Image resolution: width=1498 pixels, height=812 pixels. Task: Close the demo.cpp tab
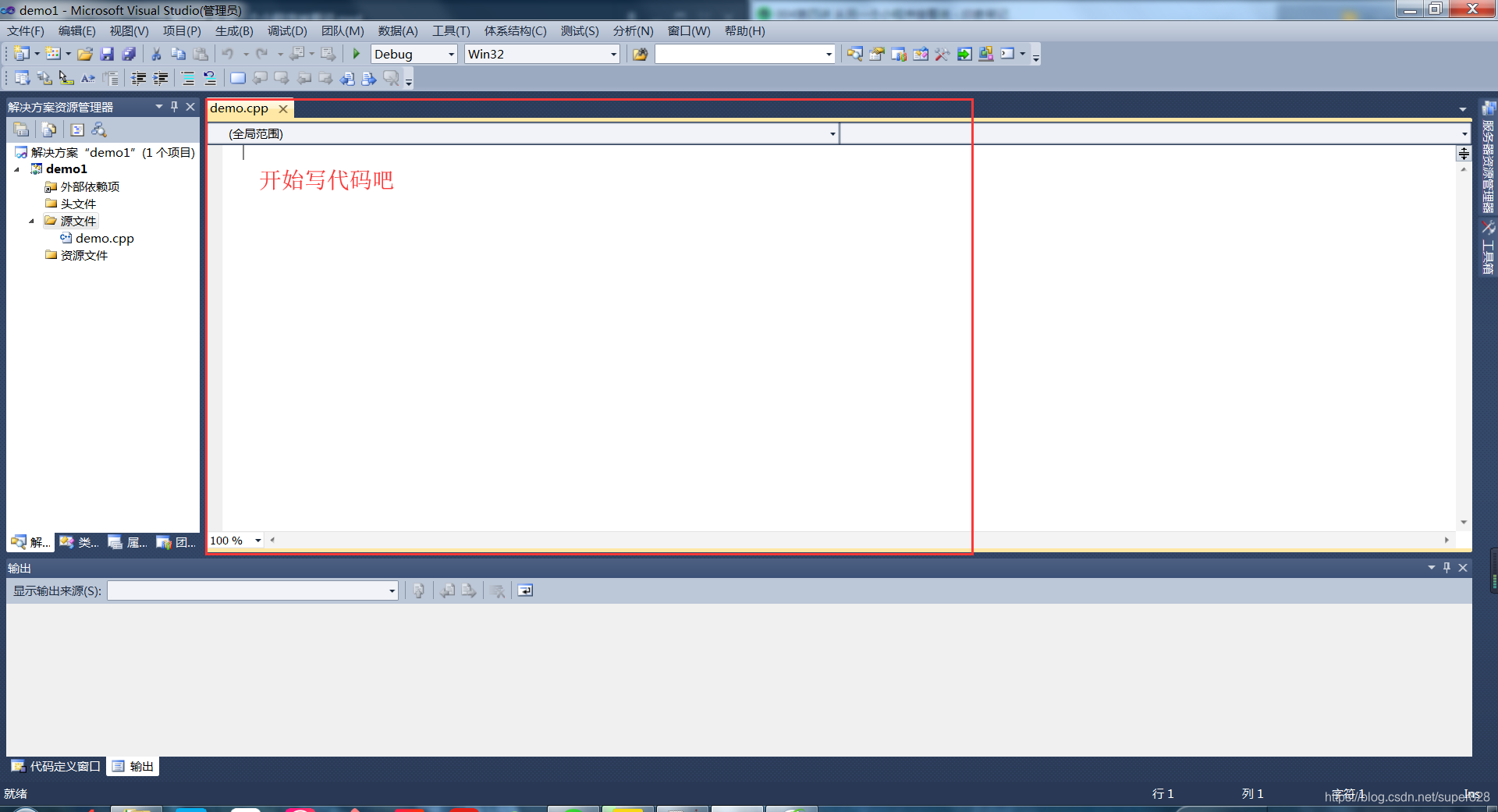tap(283, 109)
